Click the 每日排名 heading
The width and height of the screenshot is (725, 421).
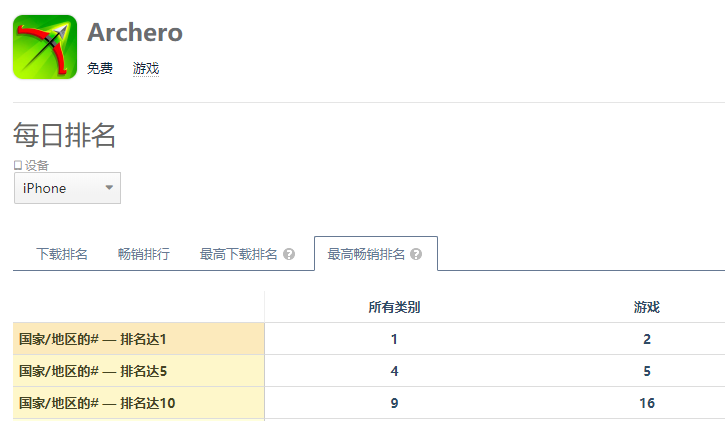tap(64, 135)
